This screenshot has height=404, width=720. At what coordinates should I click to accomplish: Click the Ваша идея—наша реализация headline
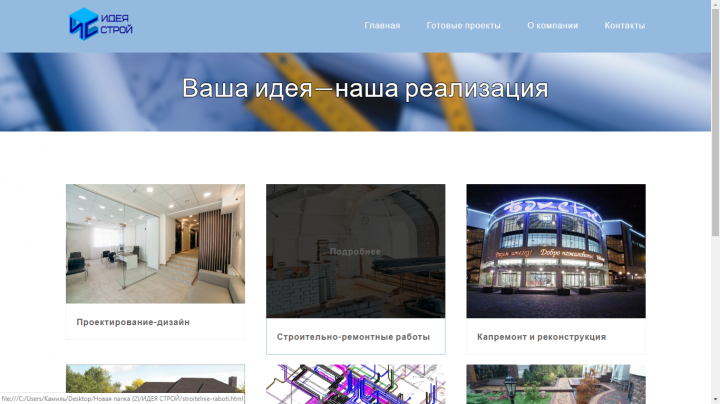pyautogui.click(x=365, y=88)
